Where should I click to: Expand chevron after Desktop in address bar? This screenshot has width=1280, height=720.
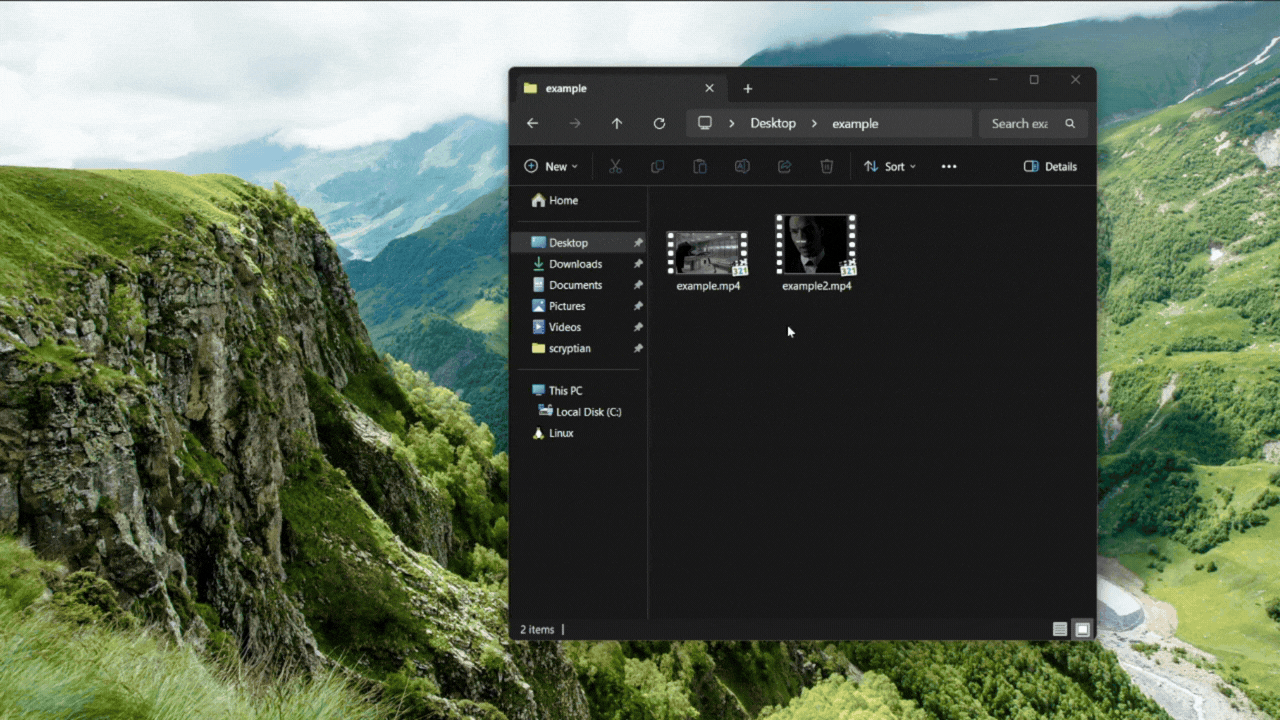pos(814,124)
